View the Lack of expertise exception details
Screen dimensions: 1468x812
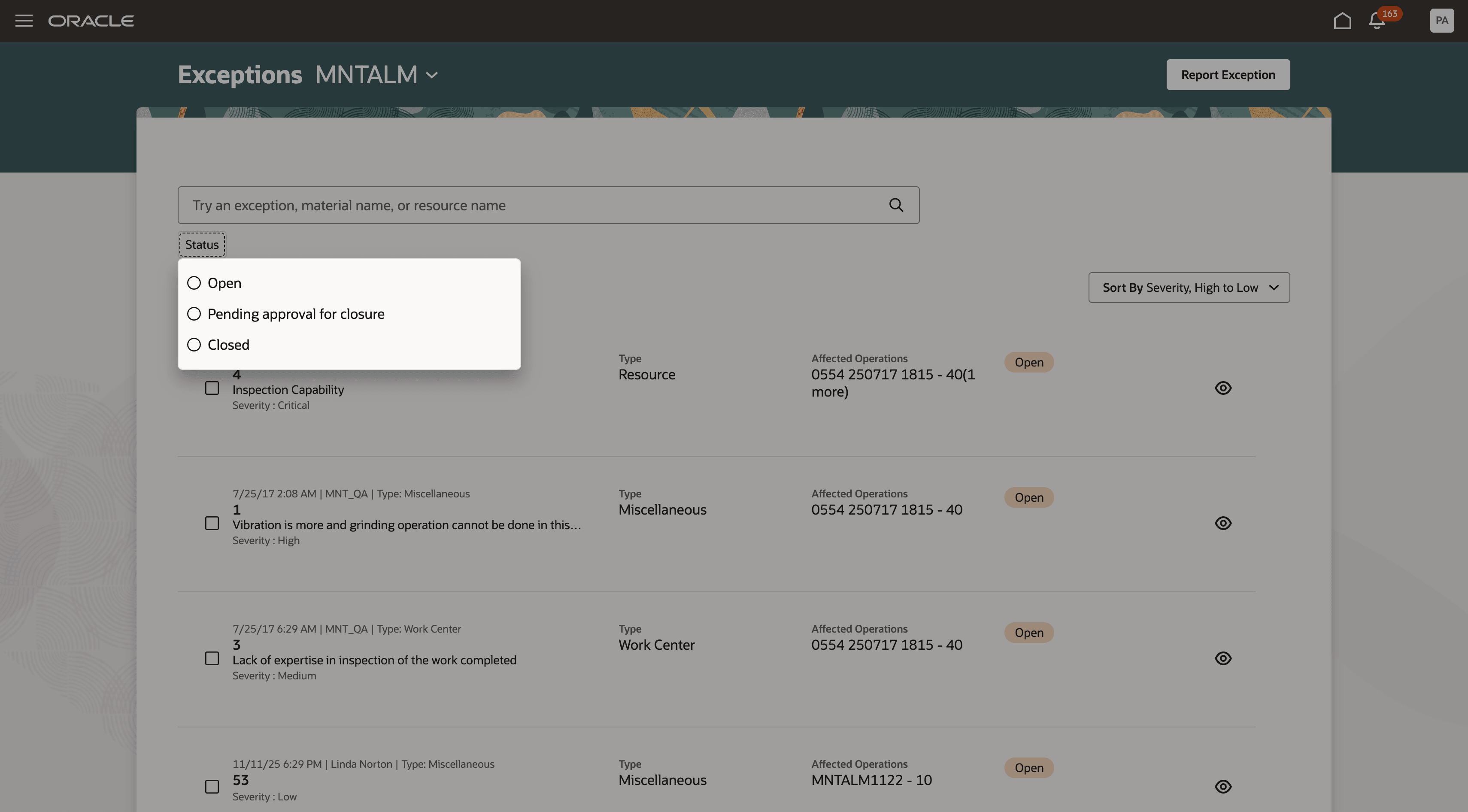point(1223,658)
